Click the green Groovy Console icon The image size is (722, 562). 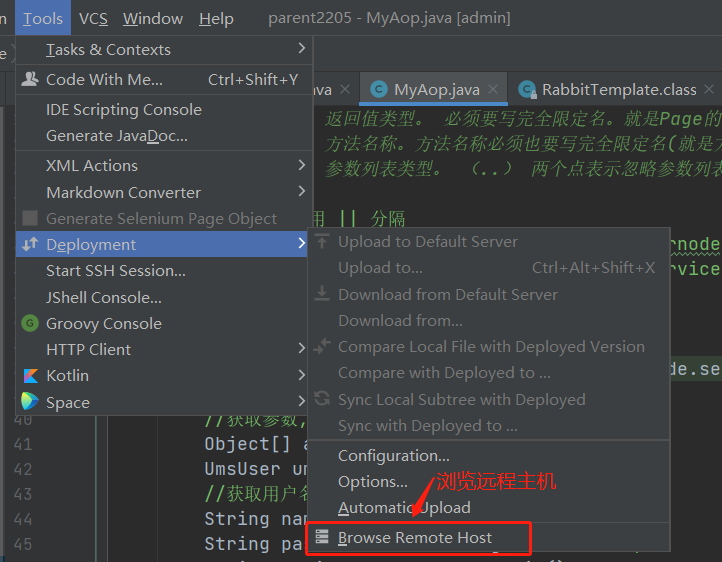(x=30, y=323)
